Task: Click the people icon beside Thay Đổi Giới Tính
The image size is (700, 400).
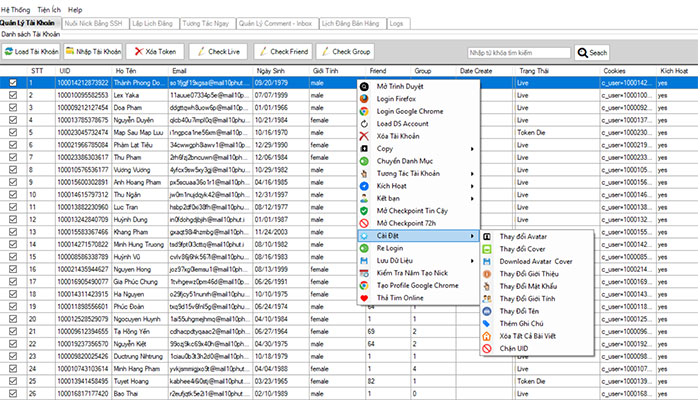Action: tap(487, 299)
